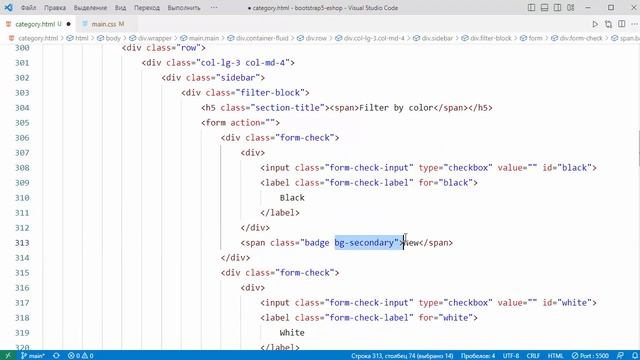Click "filter-block" class value on line 303

pyautogui.click(x=270, y=93)
